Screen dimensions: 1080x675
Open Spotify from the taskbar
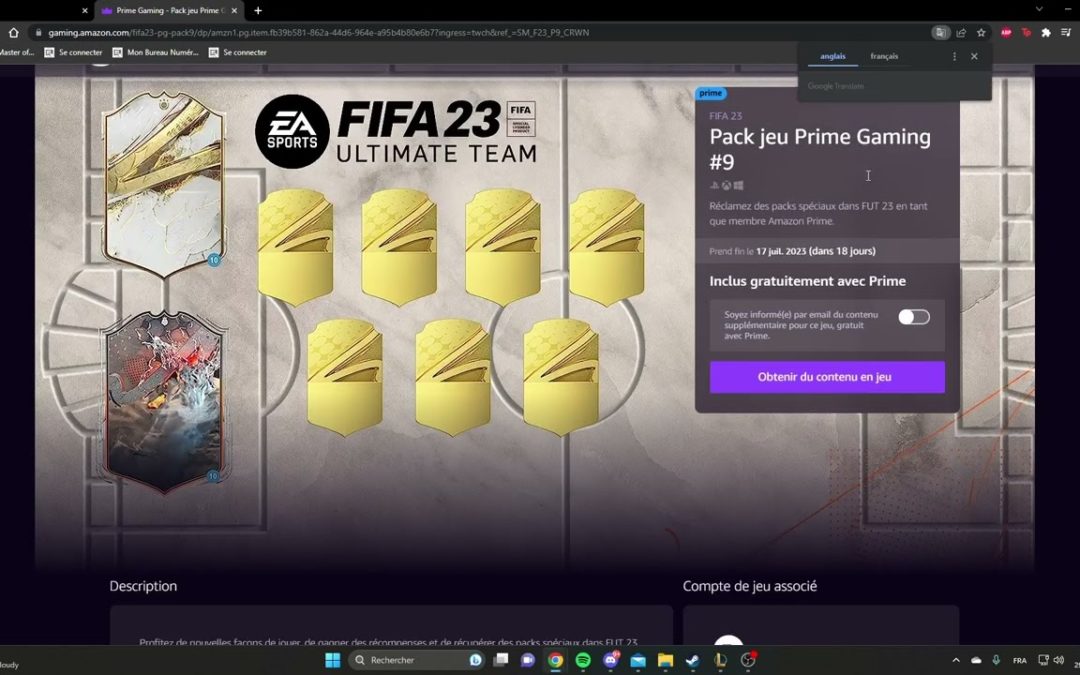click(x=583, y=660)
